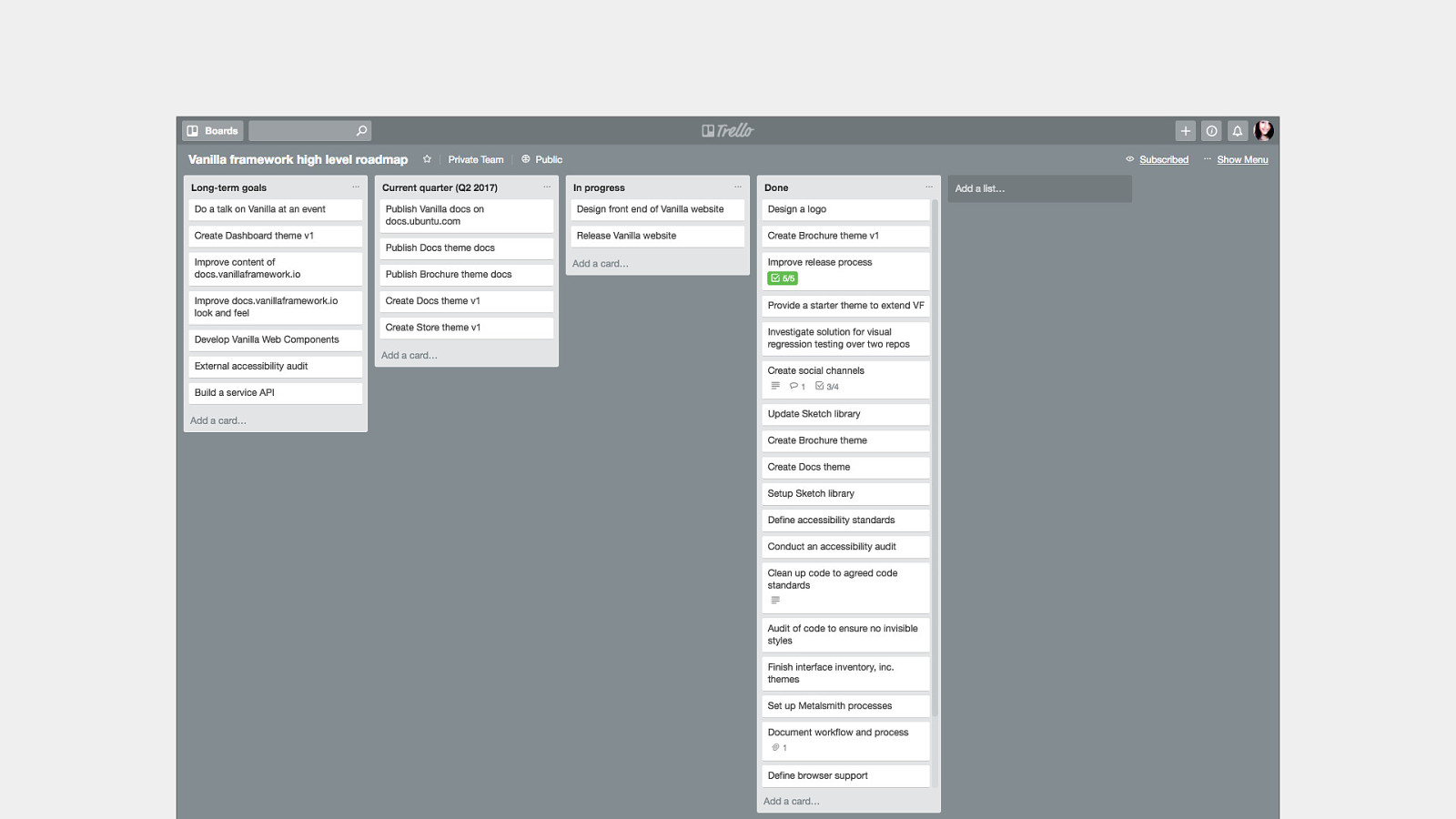Open 'Finish interface inventory, inc. themes' card
The height and width of the screenshot is (819, 1456).
click(845, 673)
